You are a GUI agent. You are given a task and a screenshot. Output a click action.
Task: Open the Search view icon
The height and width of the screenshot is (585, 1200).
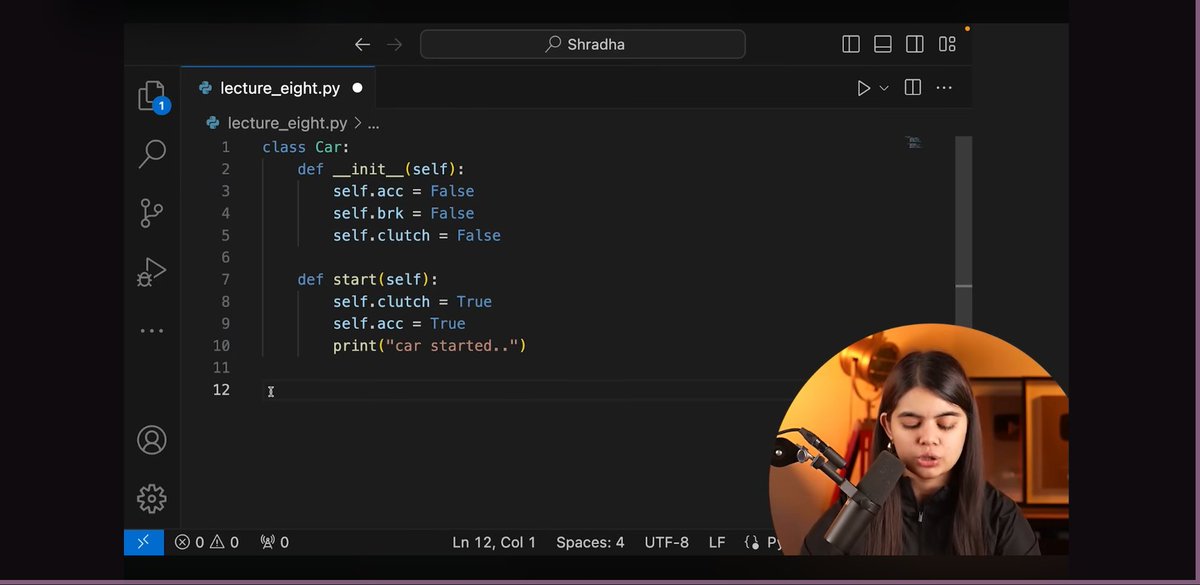(151, 153)
